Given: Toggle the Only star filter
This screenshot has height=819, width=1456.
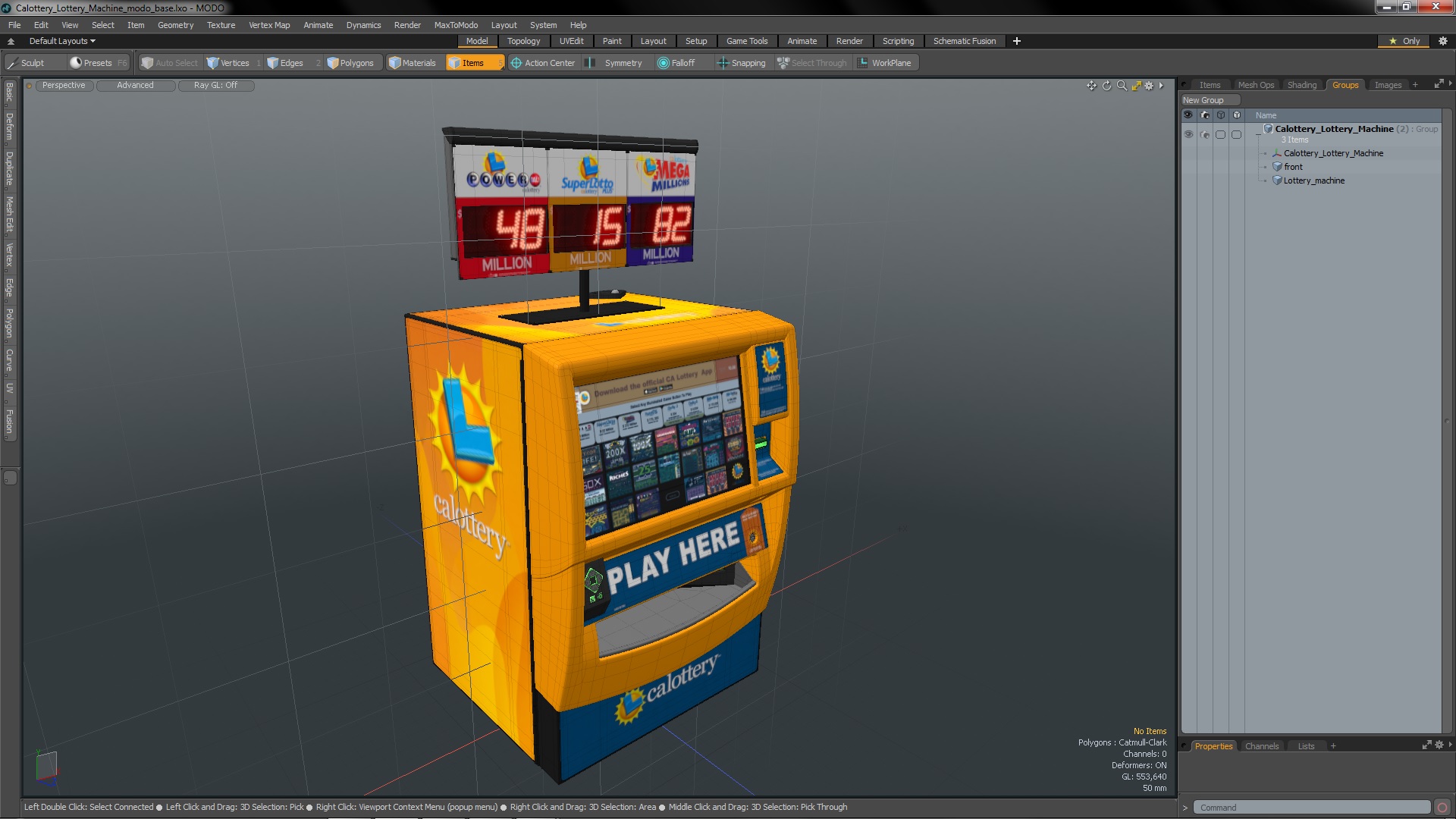Looking at the screenshot, I should 1404,41.
